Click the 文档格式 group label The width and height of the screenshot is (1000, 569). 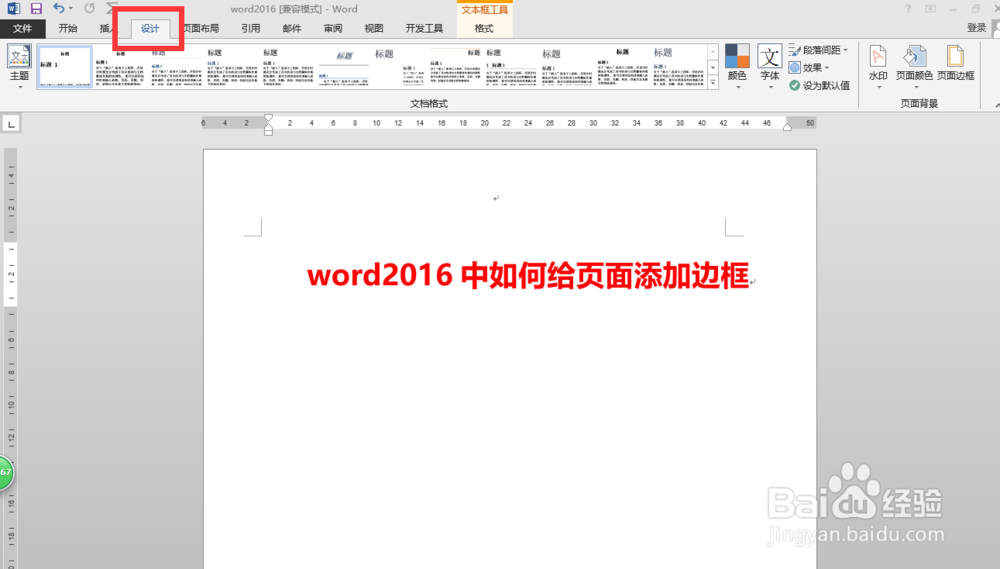[429, 103]
